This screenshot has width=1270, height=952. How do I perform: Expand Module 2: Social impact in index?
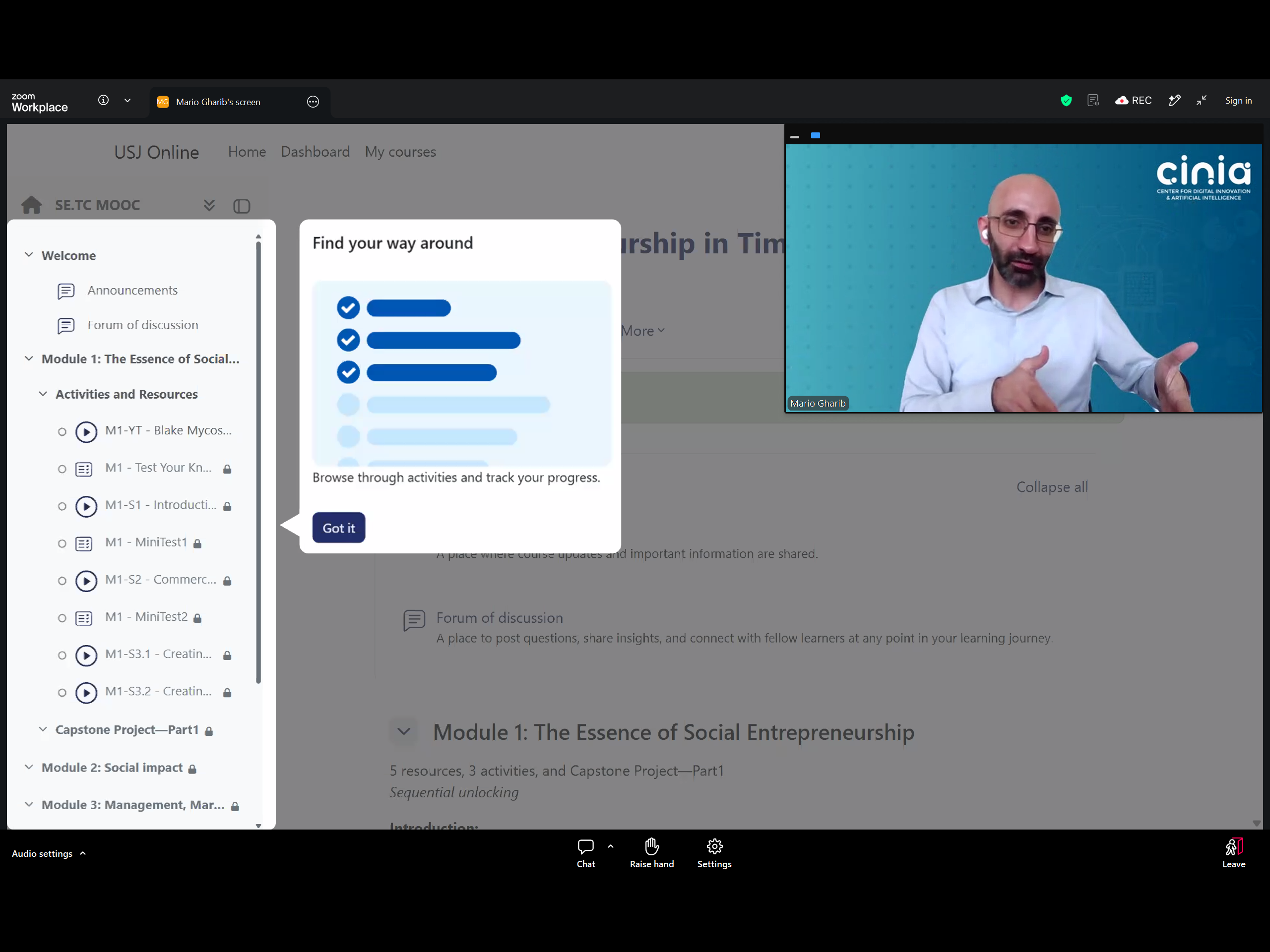29,767
